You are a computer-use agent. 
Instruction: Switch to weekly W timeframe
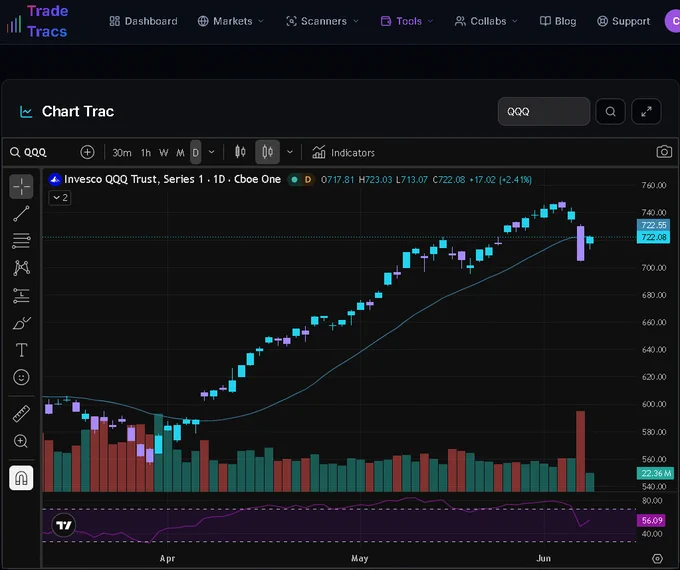[163, 153]
